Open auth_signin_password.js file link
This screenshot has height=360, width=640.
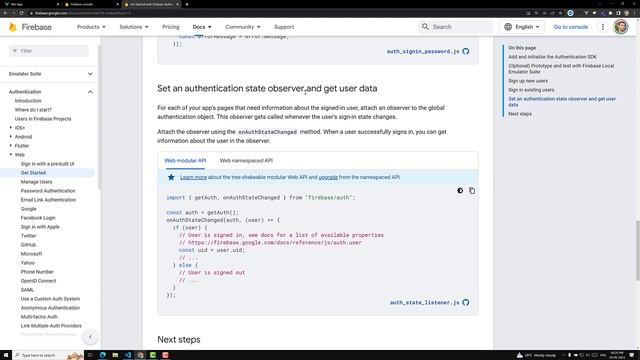coord(423,51)
